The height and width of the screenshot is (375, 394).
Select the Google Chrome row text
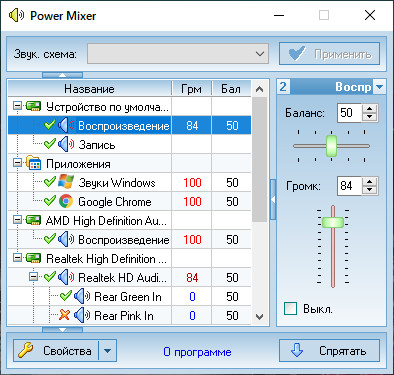pyautogui.click(x=115, y=202)
